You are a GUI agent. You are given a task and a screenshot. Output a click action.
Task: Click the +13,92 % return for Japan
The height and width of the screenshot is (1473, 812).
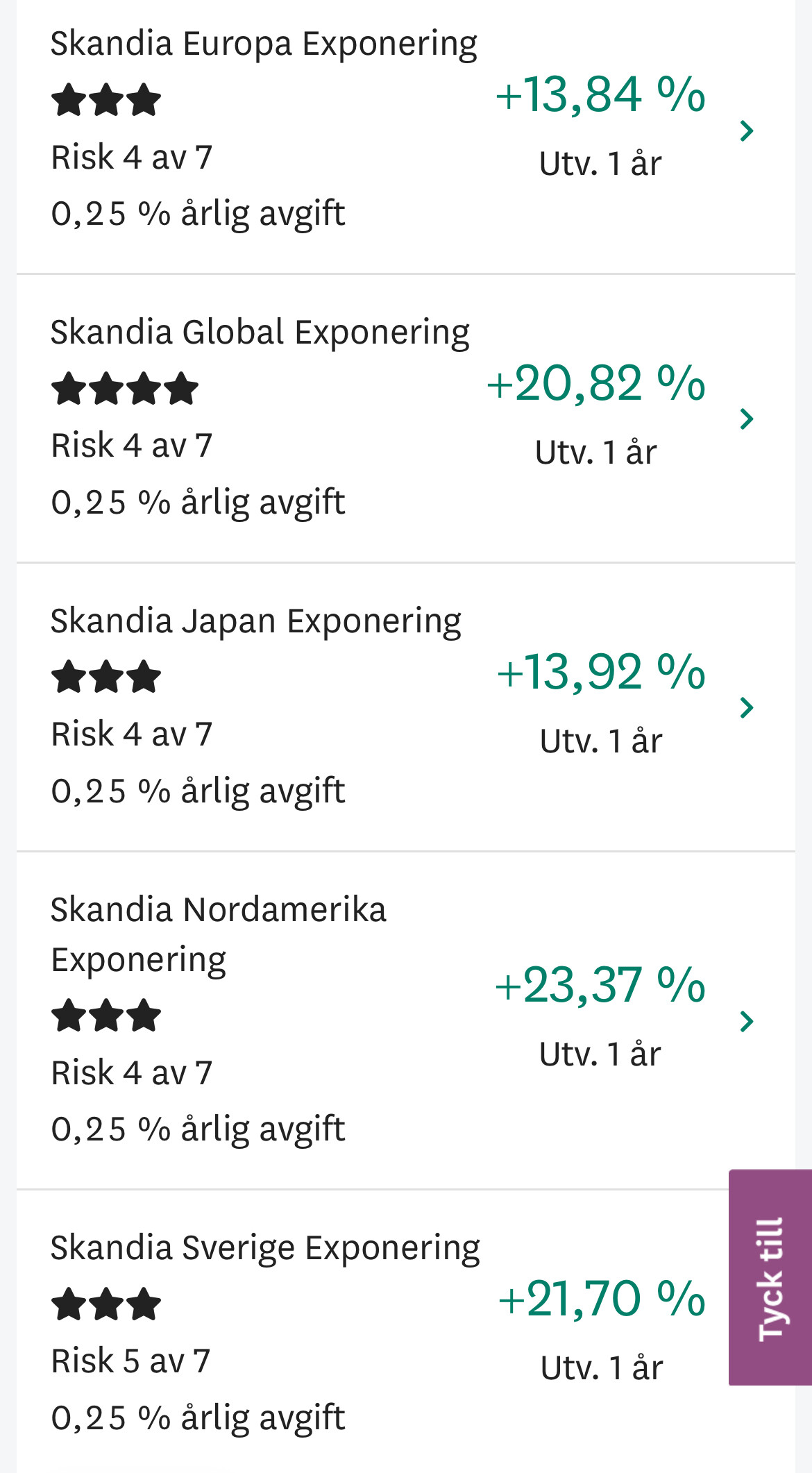click(601, 672)
